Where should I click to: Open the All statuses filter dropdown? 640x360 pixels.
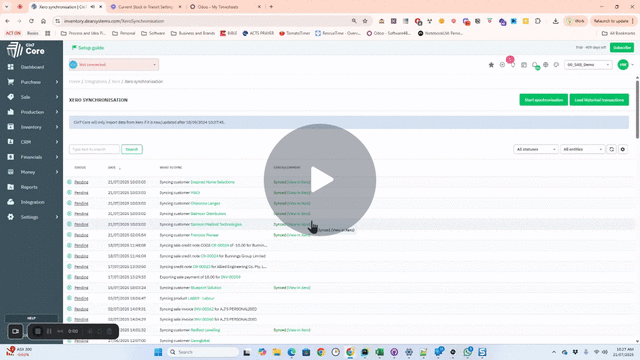tap(536, 149)
